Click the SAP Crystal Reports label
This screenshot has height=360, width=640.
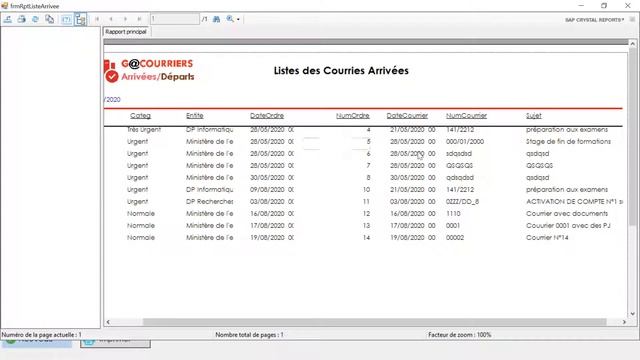[x=594, y=20]
